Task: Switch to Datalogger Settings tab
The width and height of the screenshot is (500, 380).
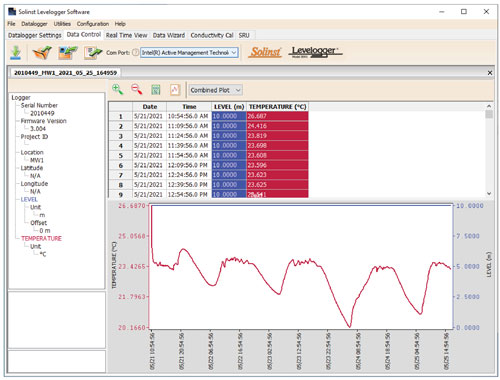Action: pyautogui.click(x=35, y=35)
